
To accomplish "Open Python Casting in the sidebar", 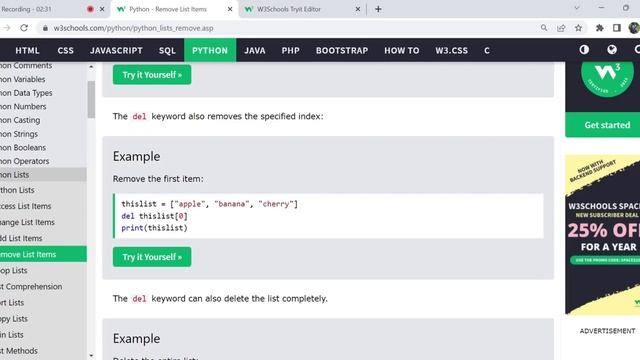I will point(43,120).
